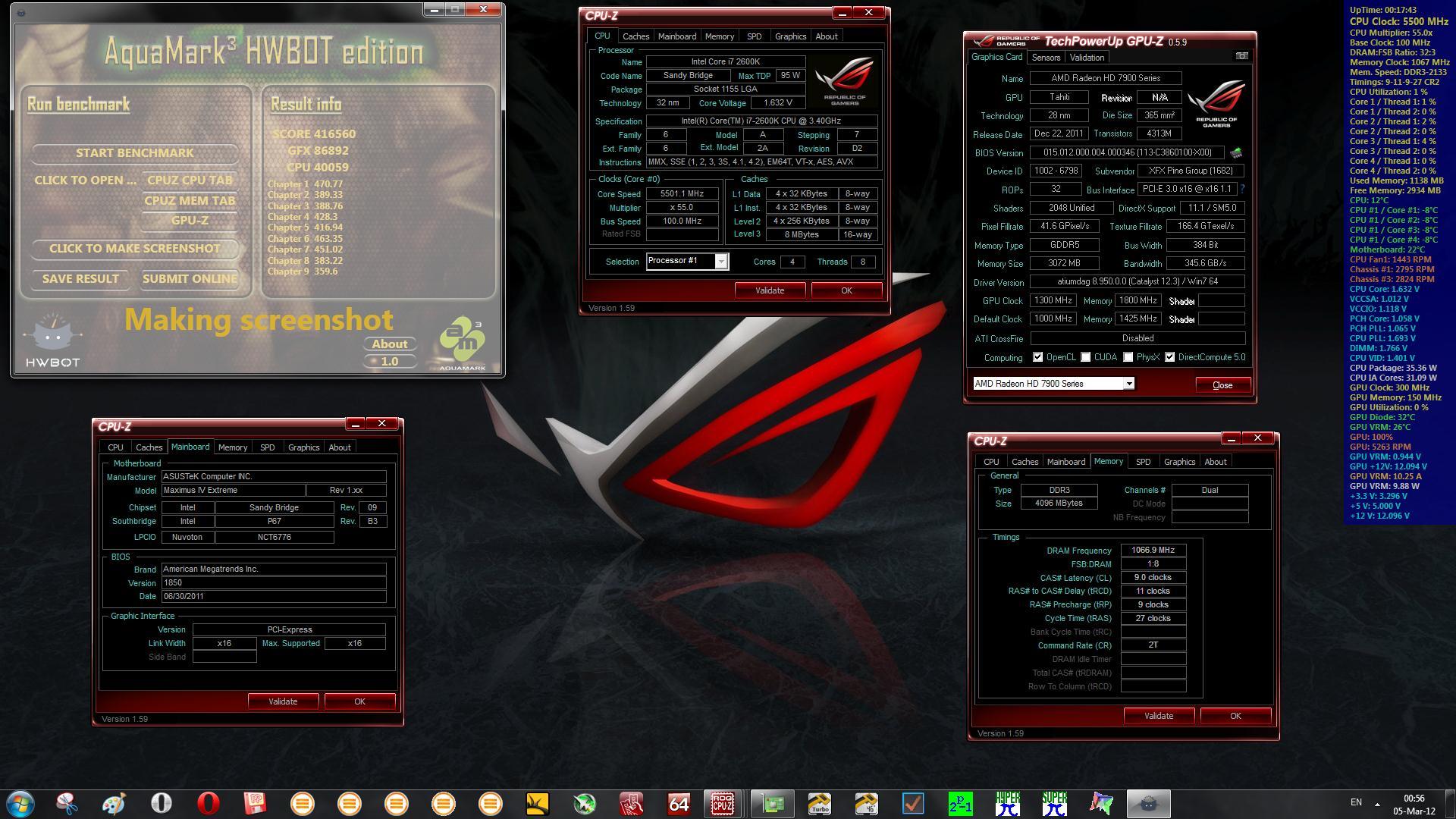Open the Super Pi taskbar icon
Screen dimensions: 1456x819
tap(1054, 803)
